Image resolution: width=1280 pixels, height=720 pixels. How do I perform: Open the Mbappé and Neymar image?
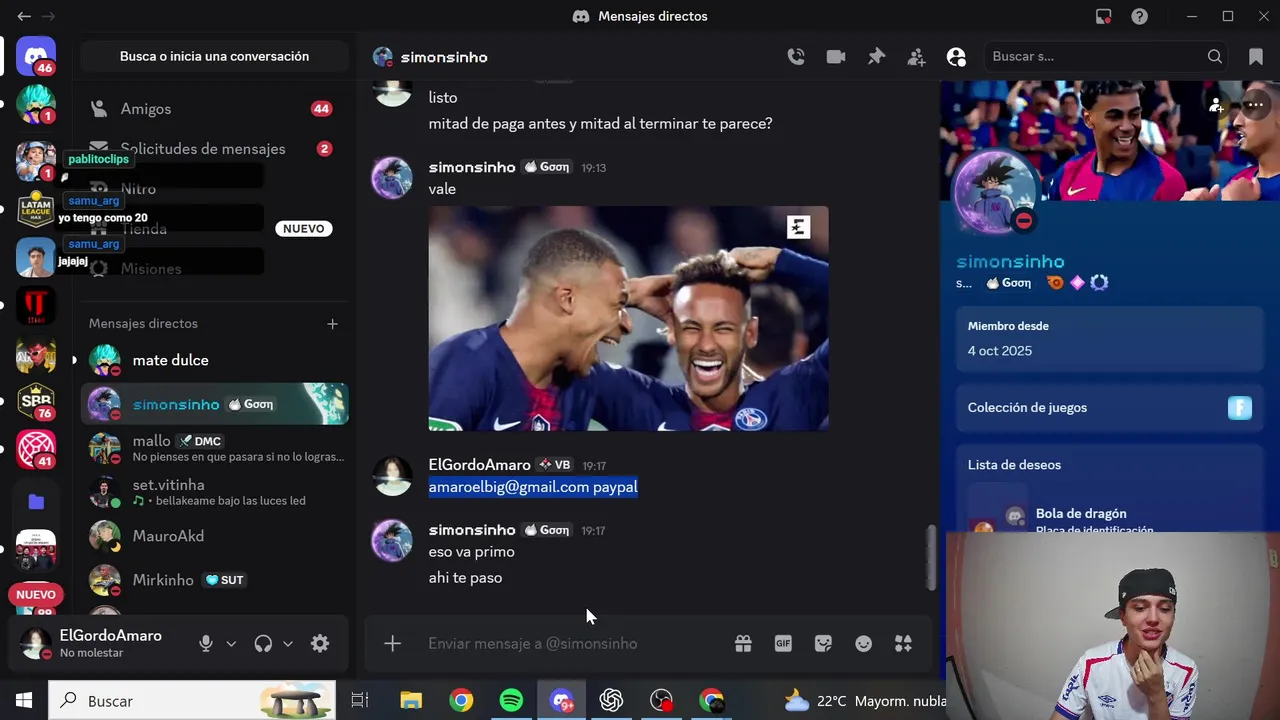pos(628,319)
